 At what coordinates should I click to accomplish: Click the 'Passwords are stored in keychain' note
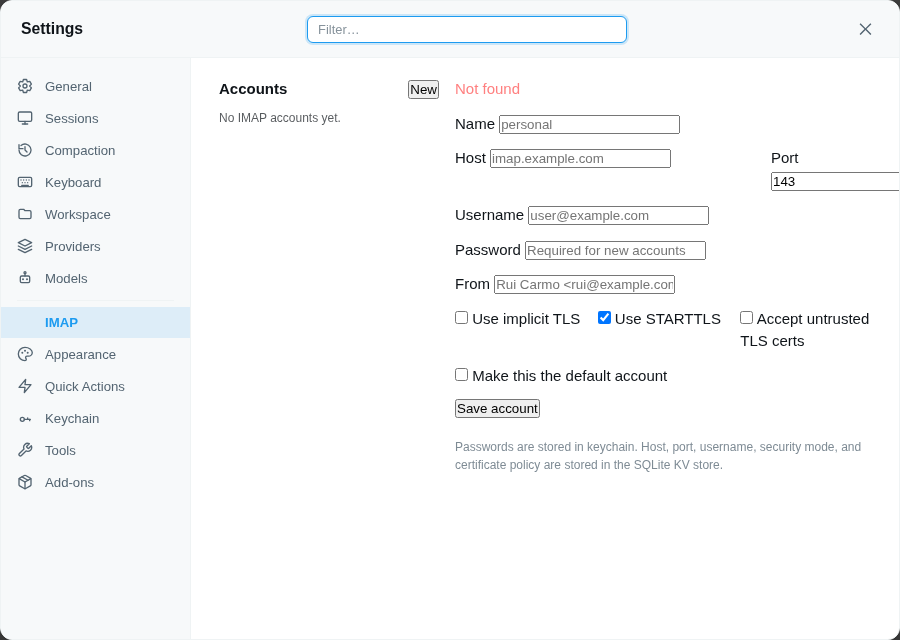[658, 456]
